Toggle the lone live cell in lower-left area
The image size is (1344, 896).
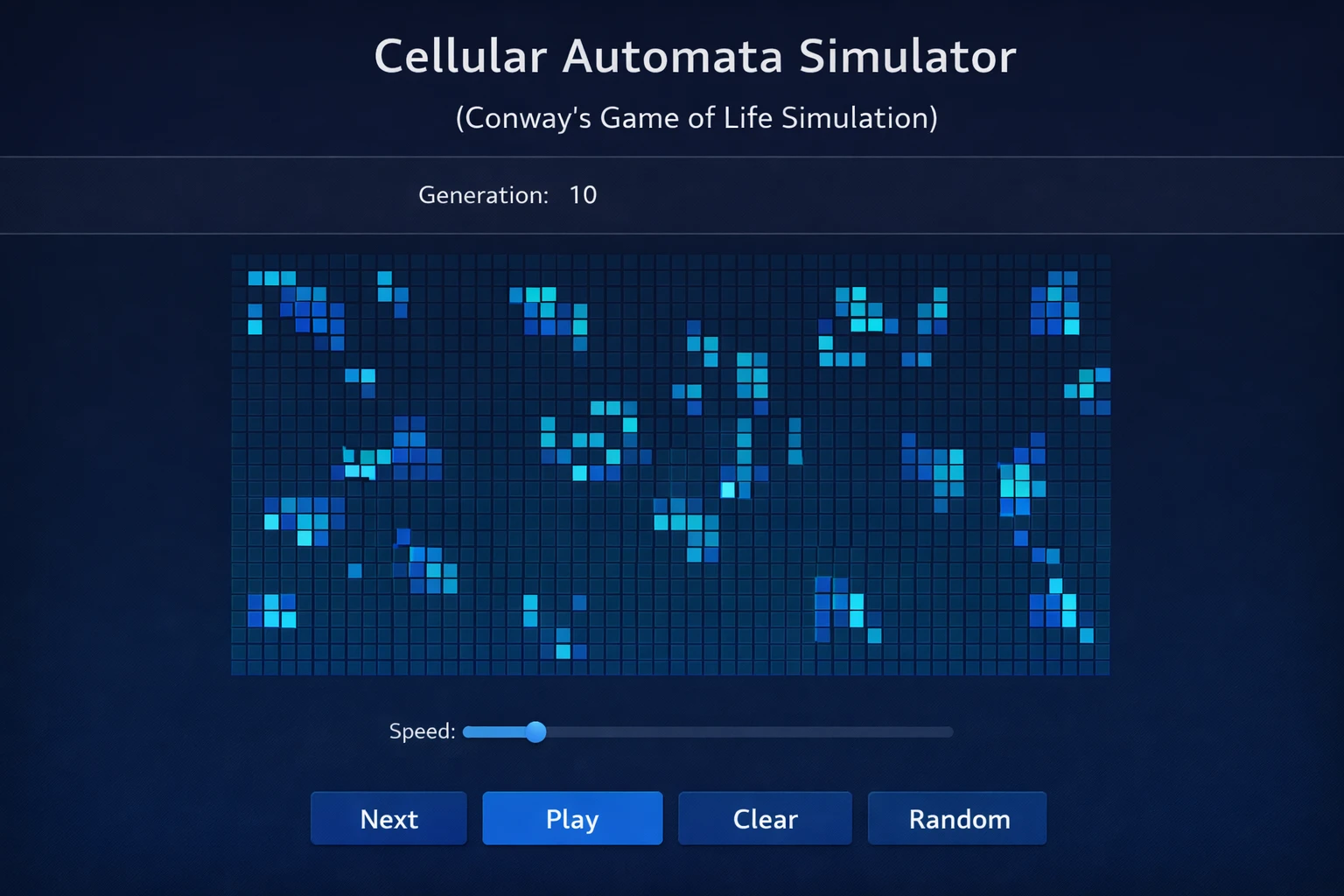click(354, 570)
